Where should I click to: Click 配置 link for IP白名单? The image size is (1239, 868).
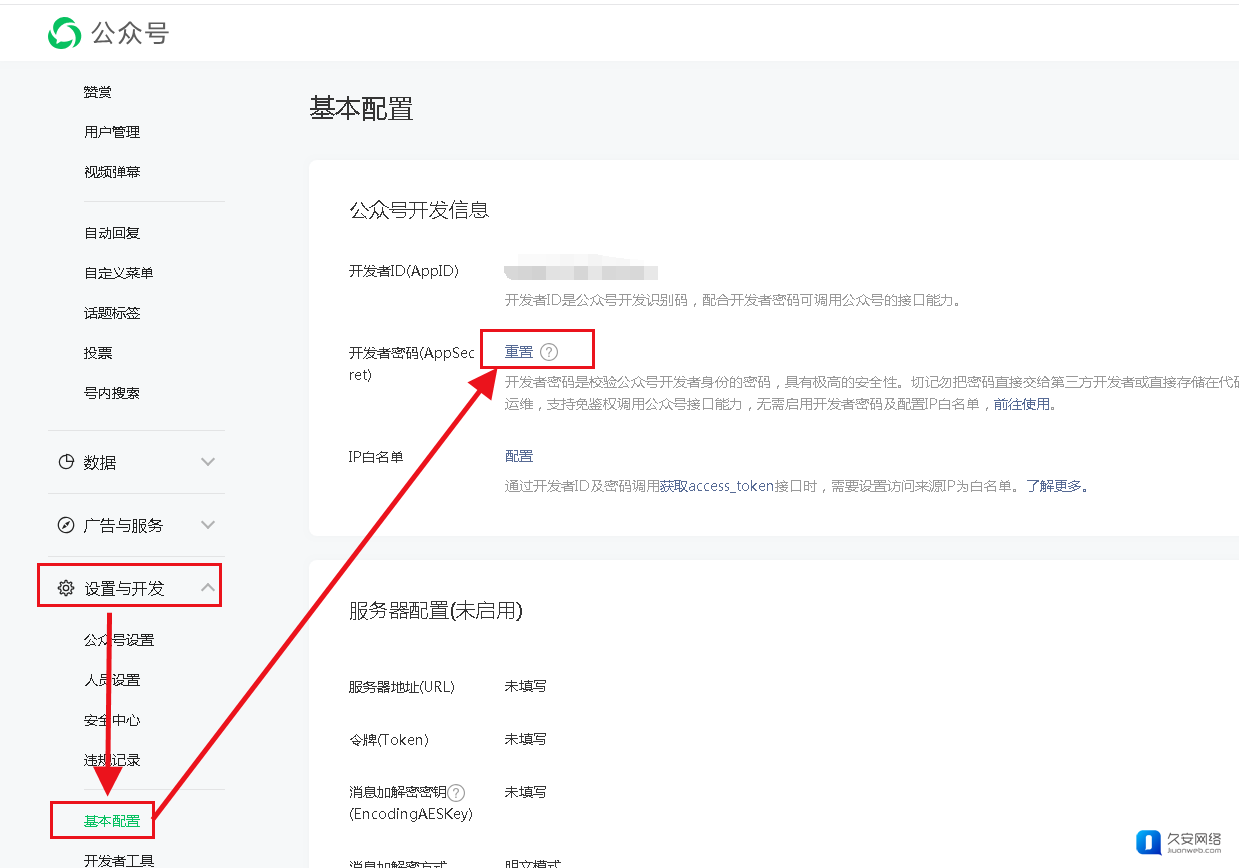pyautogui.click(x=519, y=456)
